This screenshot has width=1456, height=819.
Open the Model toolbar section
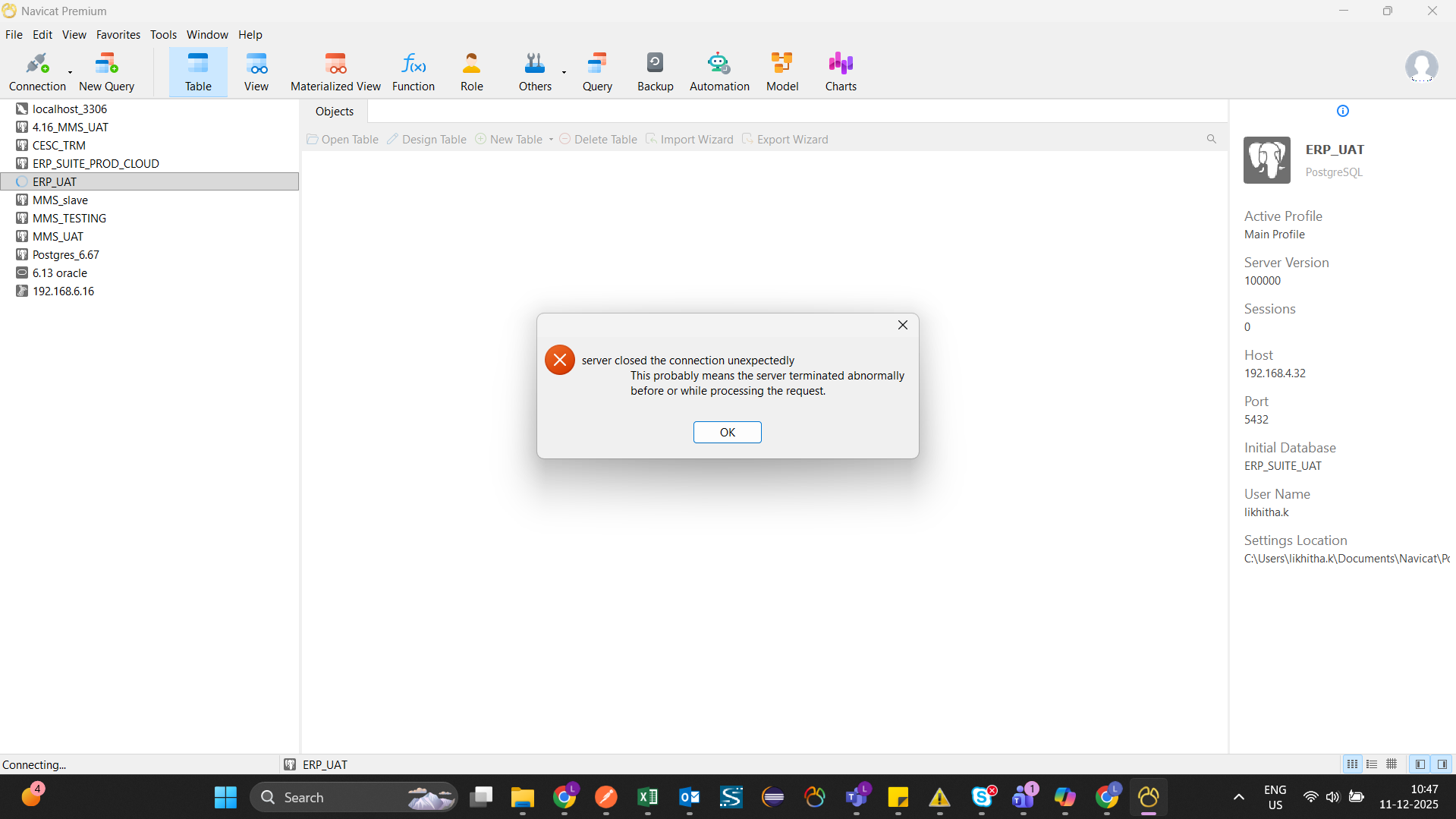782,72
